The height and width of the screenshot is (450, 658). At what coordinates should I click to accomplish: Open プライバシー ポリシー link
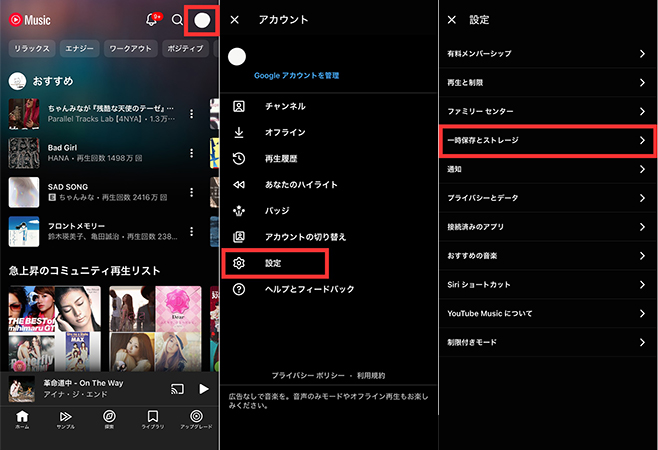tap(308, 376)
